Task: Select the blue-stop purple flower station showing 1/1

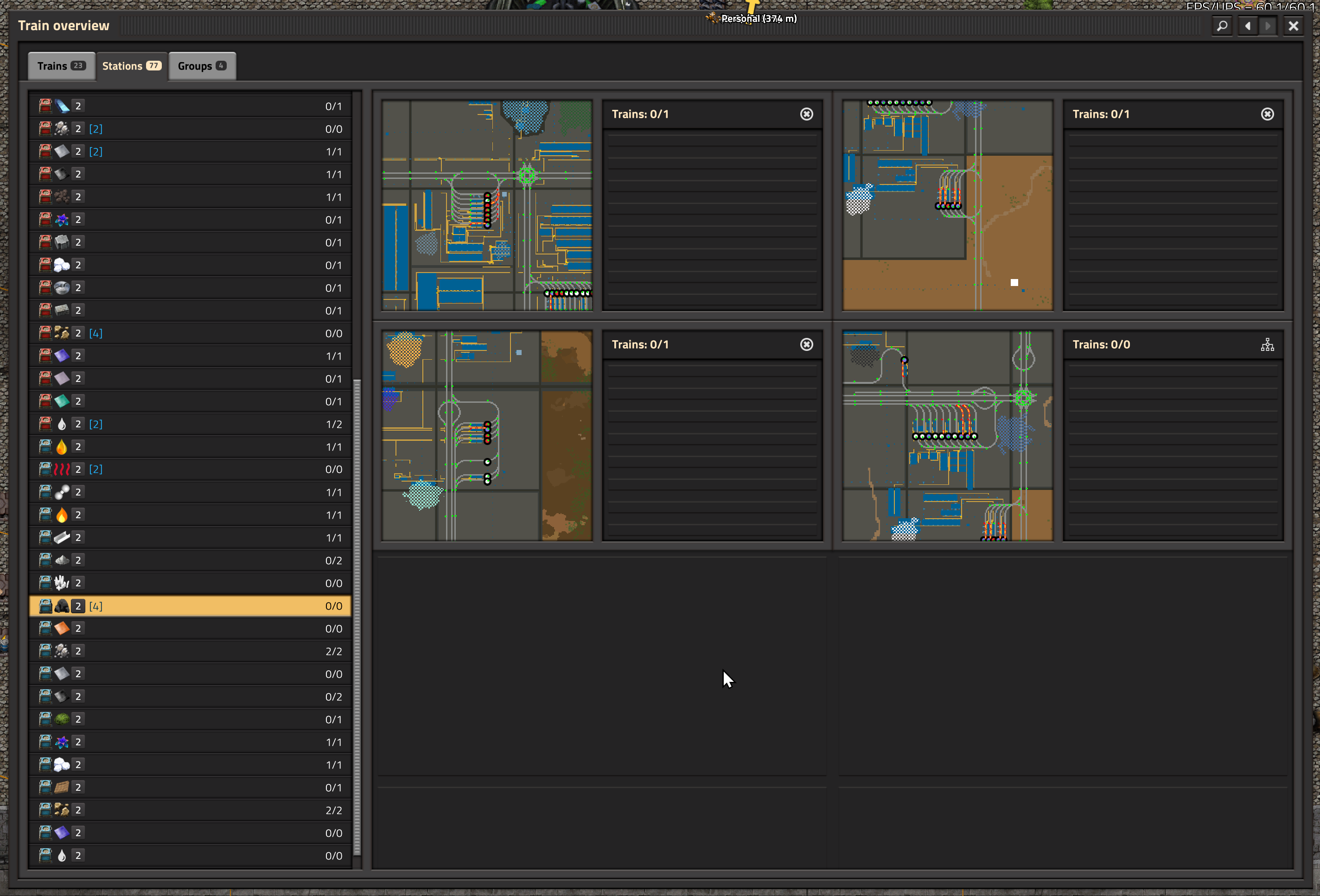Action: click(190, 742)
